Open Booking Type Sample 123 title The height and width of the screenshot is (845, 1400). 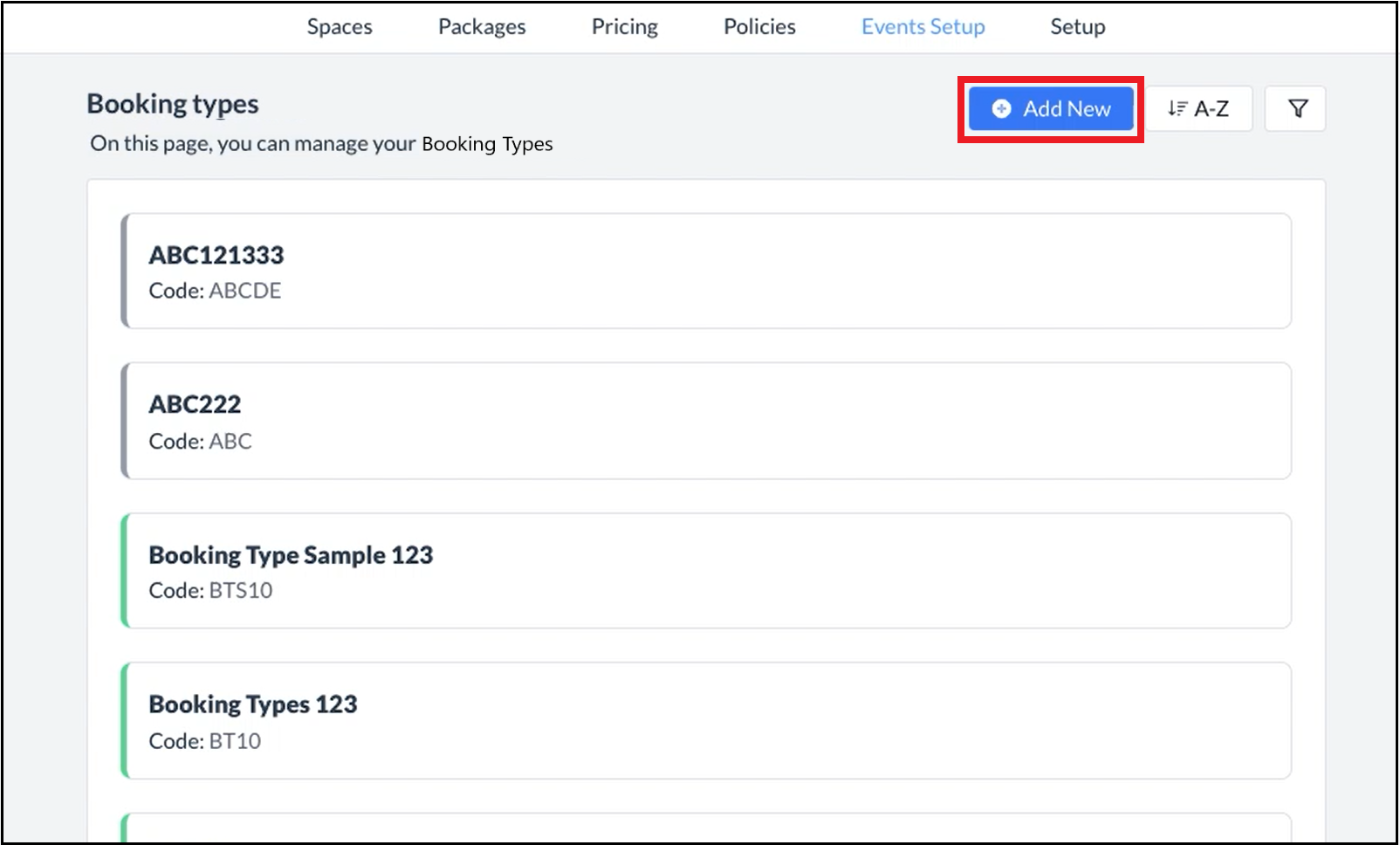click(x=291, y=555)
